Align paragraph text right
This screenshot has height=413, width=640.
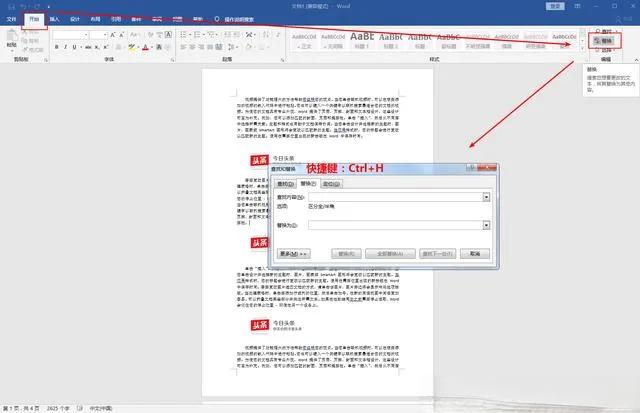coord(201,47)
